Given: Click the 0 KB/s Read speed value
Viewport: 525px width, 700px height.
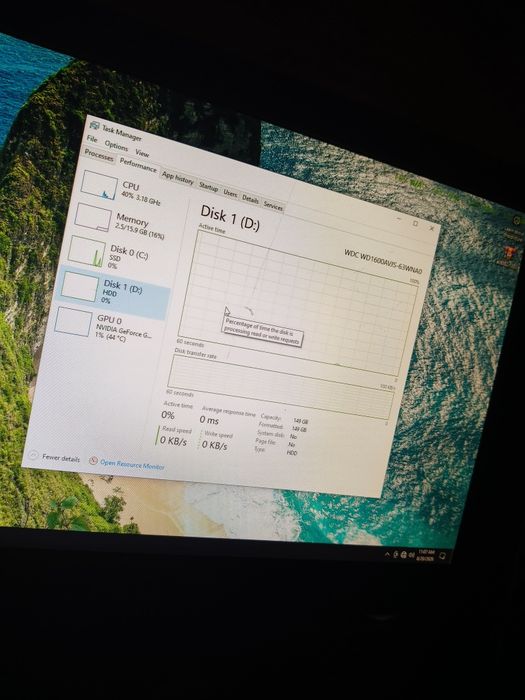Looking at the screenshot, I should point(173,441).
